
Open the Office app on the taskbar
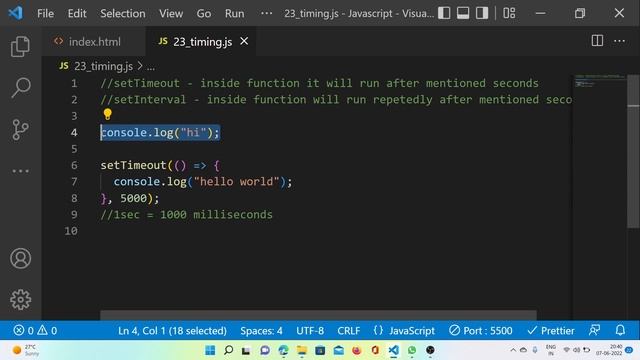(x=375, y=350)
